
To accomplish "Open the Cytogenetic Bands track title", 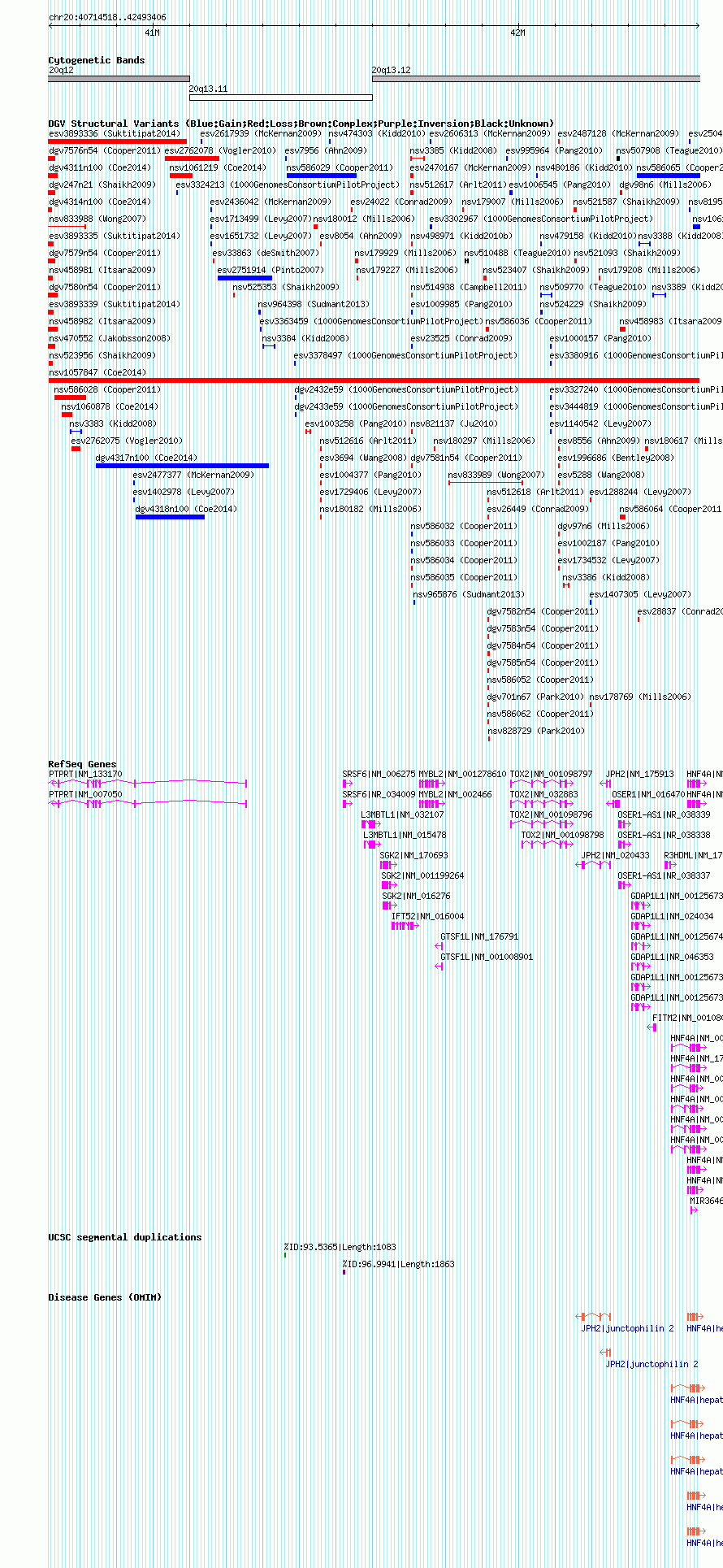I will tap(97, 60).
